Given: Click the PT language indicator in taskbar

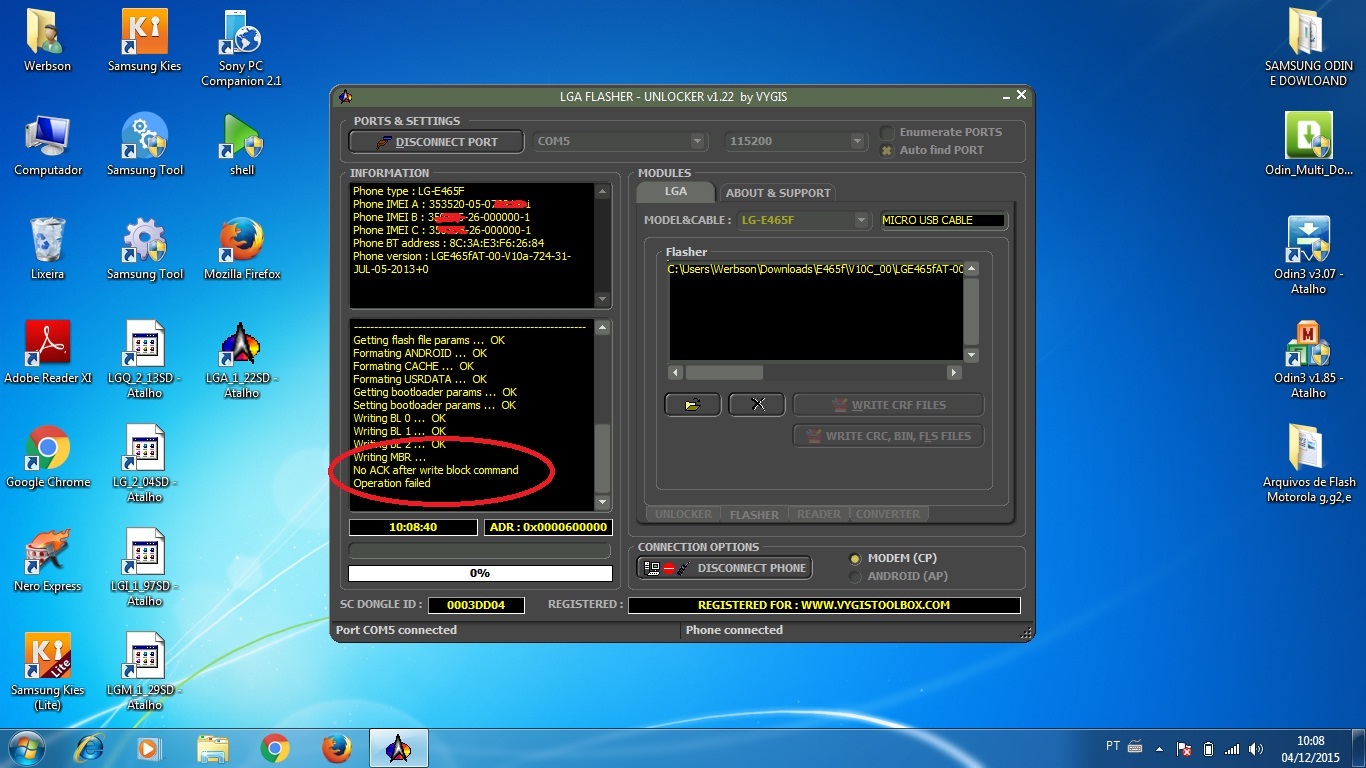Looking at the screenshot, I should tap(1113, 746).
